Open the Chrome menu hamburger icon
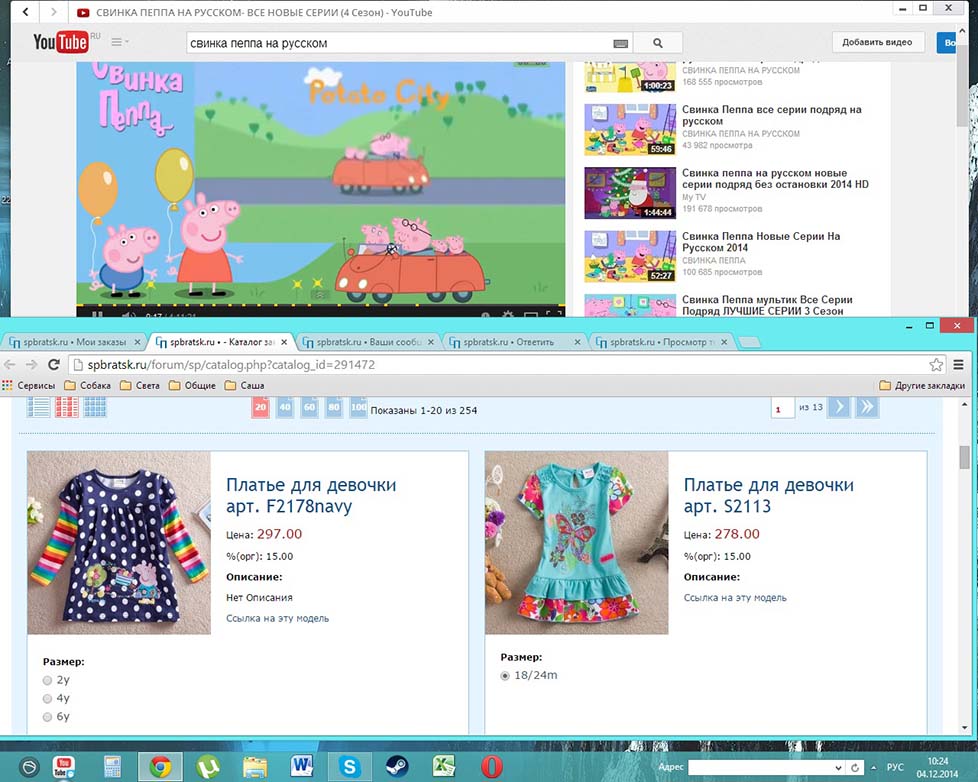 click(959, 365)
